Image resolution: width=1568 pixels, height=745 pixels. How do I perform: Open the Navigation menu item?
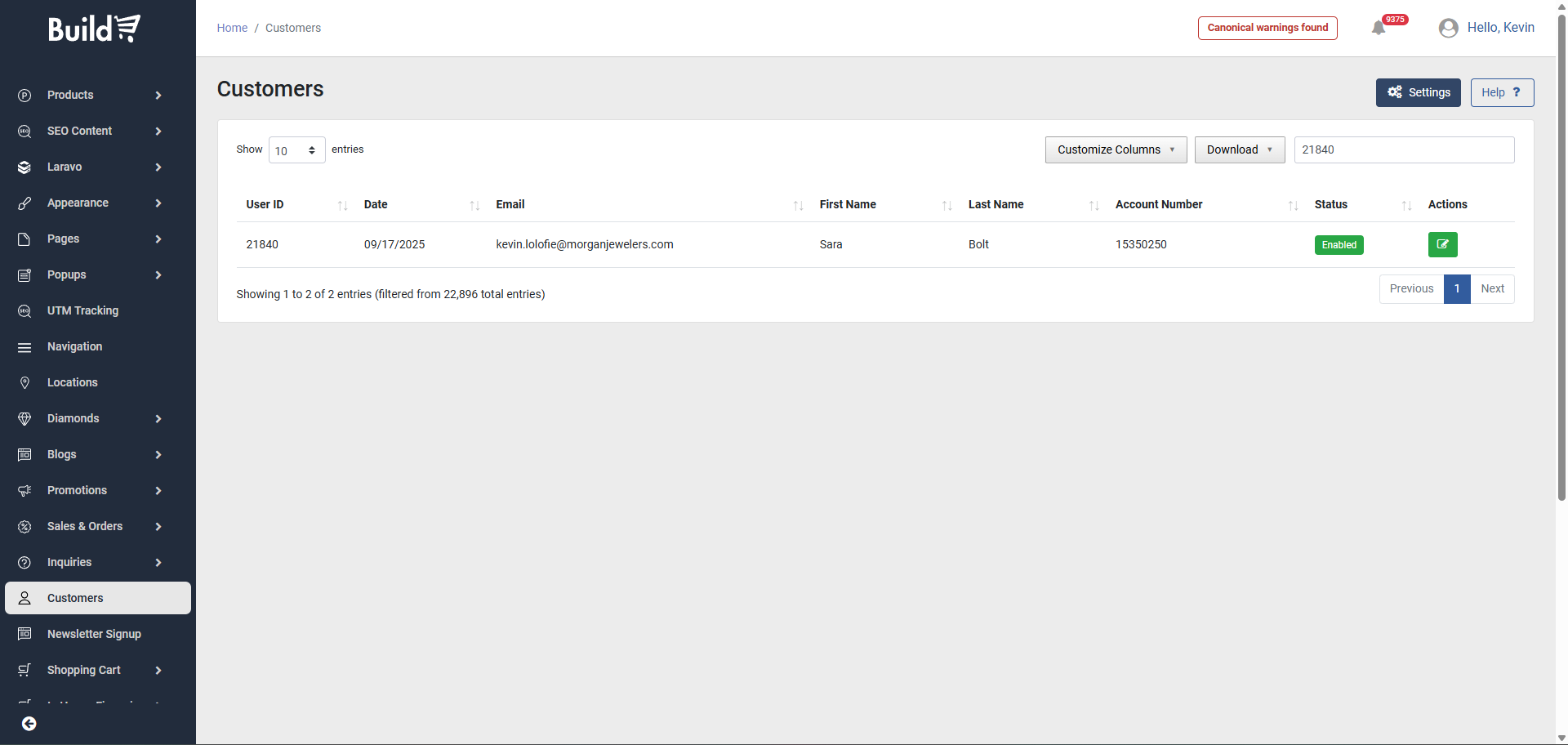click(98, 346)
